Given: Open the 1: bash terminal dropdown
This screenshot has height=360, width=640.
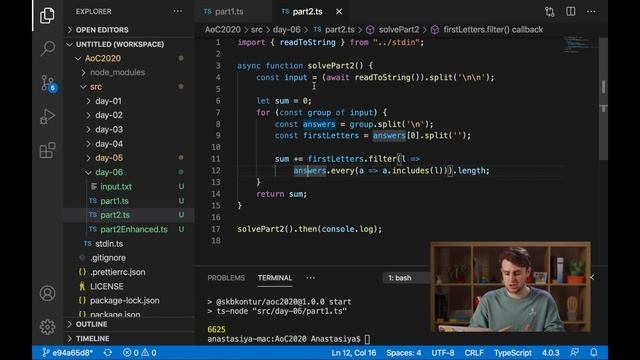Looking at the screenshot, I should (406, 278).
